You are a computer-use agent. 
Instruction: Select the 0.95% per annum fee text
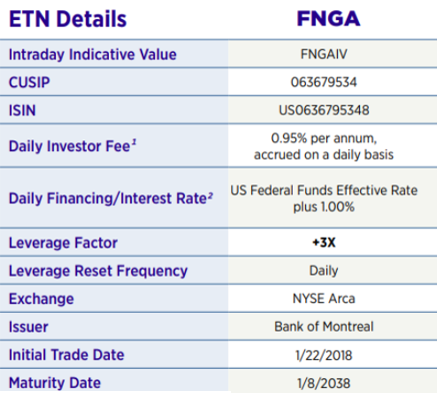coord(324,138)
